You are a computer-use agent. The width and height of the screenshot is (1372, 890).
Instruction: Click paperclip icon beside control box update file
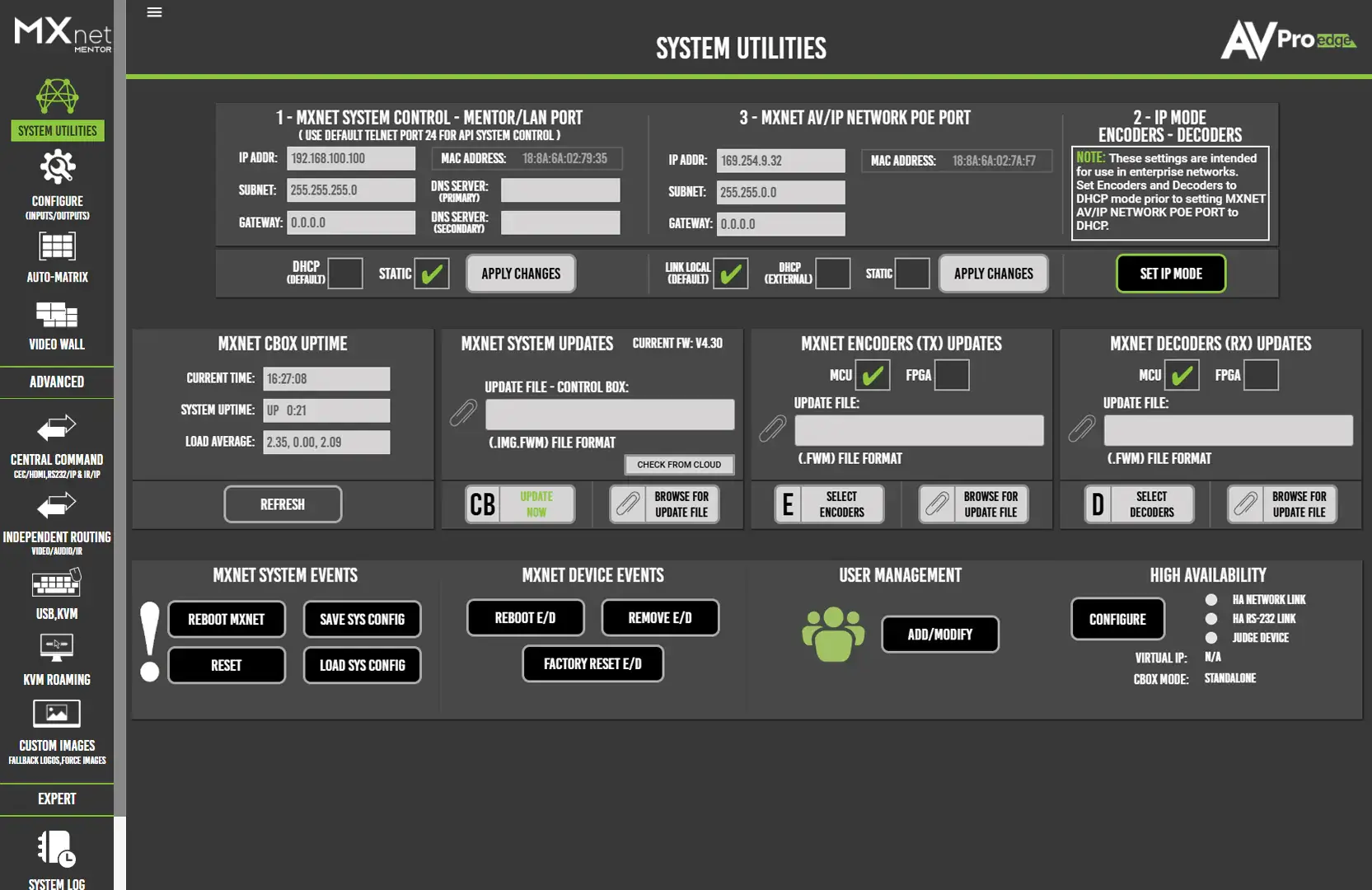coord(463,413)
